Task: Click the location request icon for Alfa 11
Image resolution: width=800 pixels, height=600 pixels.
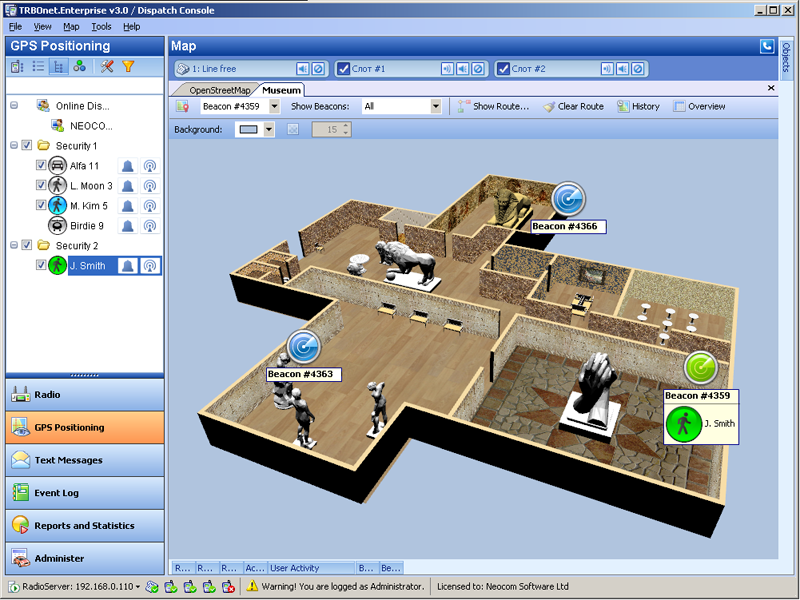Action: [149, 166]
